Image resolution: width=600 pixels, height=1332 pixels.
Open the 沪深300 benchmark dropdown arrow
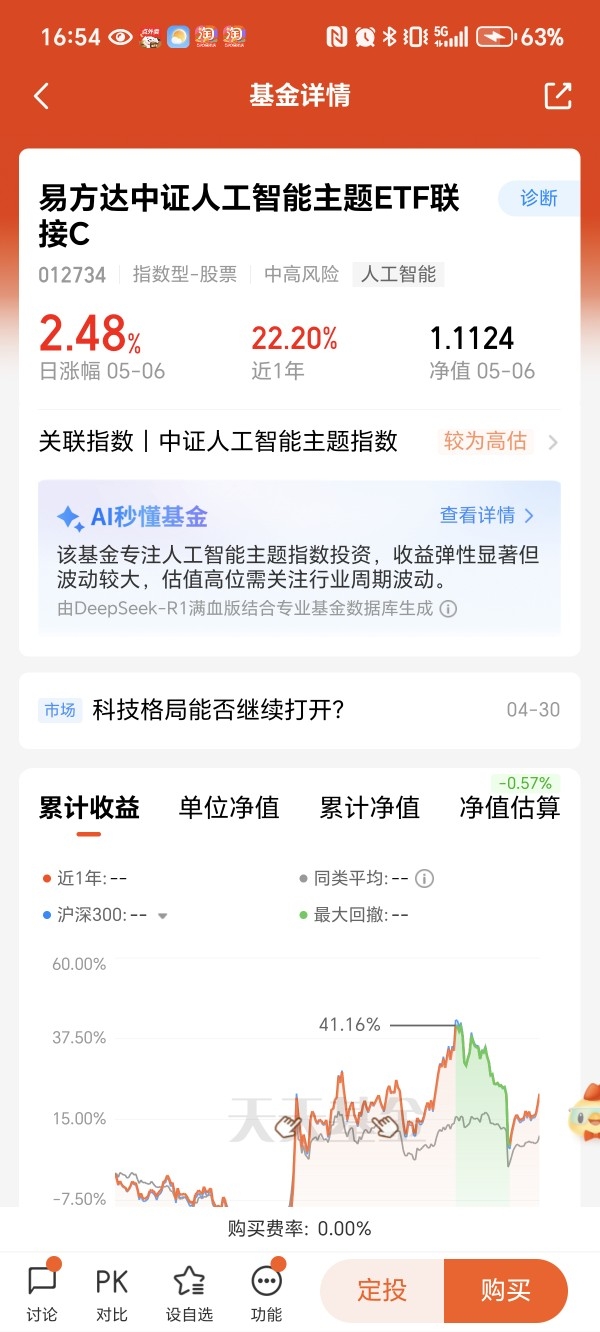click(x=163, y=916)
